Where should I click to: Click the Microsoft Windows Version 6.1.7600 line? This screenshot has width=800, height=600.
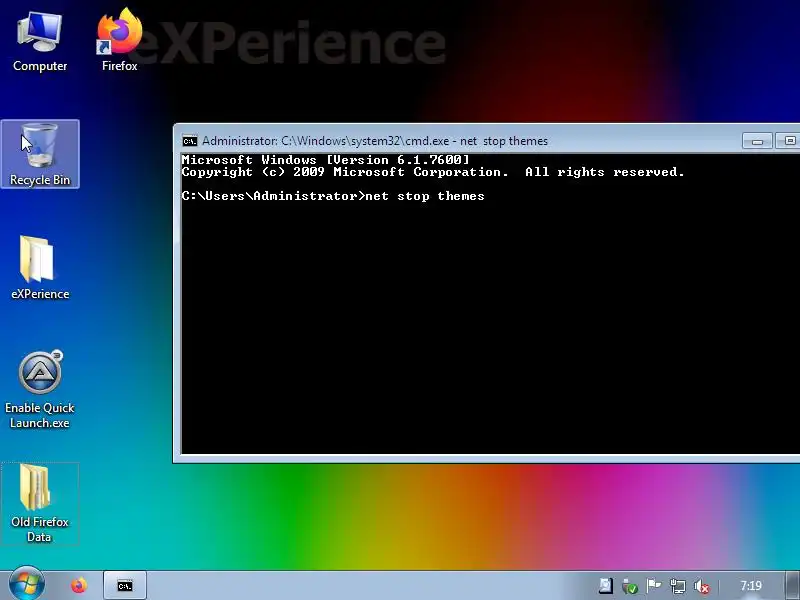[x=325, y=160]
